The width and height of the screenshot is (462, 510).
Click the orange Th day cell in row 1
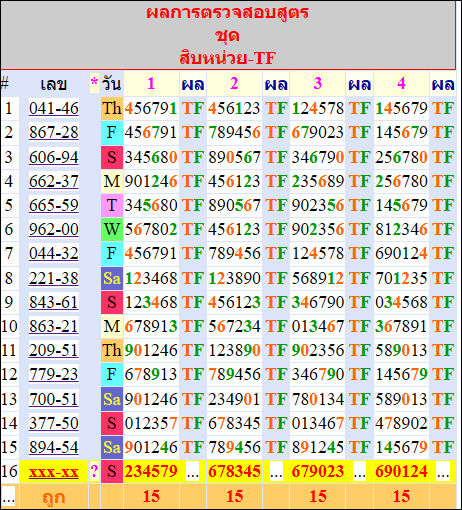coord(112,109)
